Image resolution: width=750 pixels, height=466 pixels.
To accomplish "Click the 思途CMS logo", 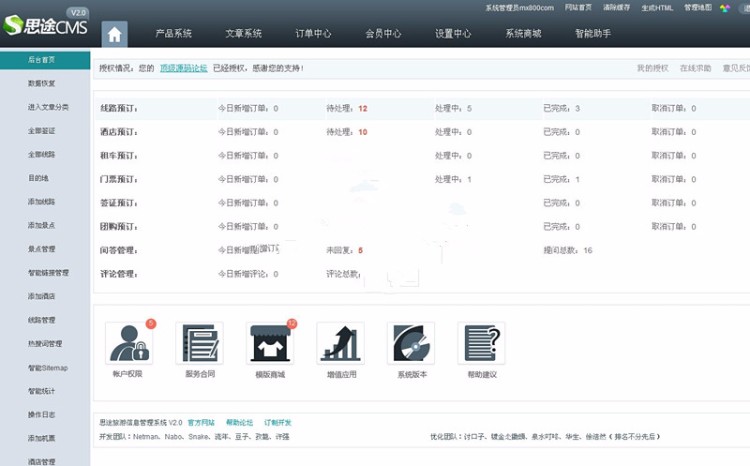I will click(45, 24).
